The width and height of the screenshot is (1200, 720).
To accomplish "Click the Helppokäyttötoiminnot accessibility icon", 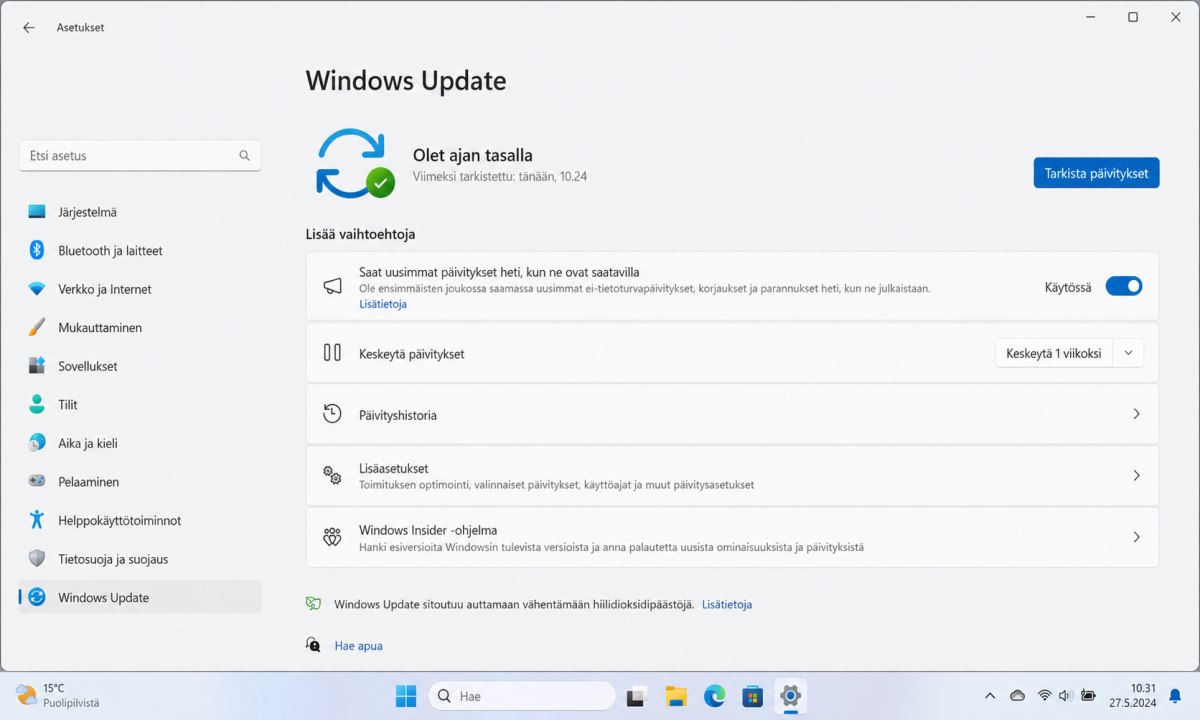I will (37, 520).
